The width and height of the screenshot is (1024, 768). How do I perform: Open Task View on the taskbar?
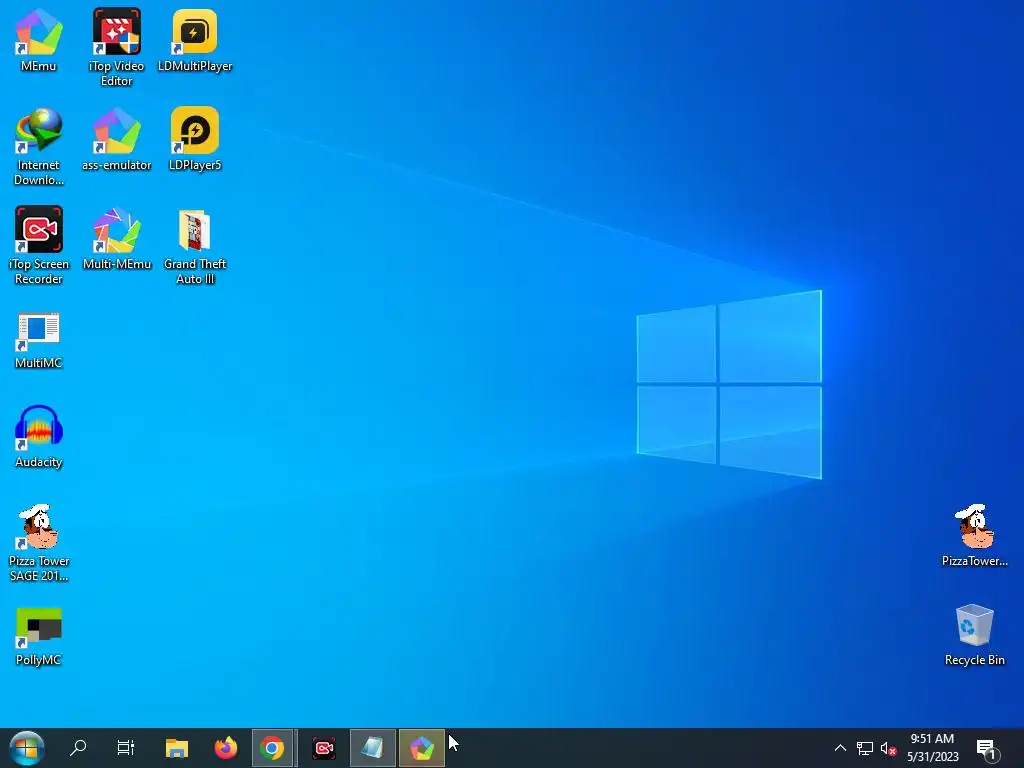[125, 748]
